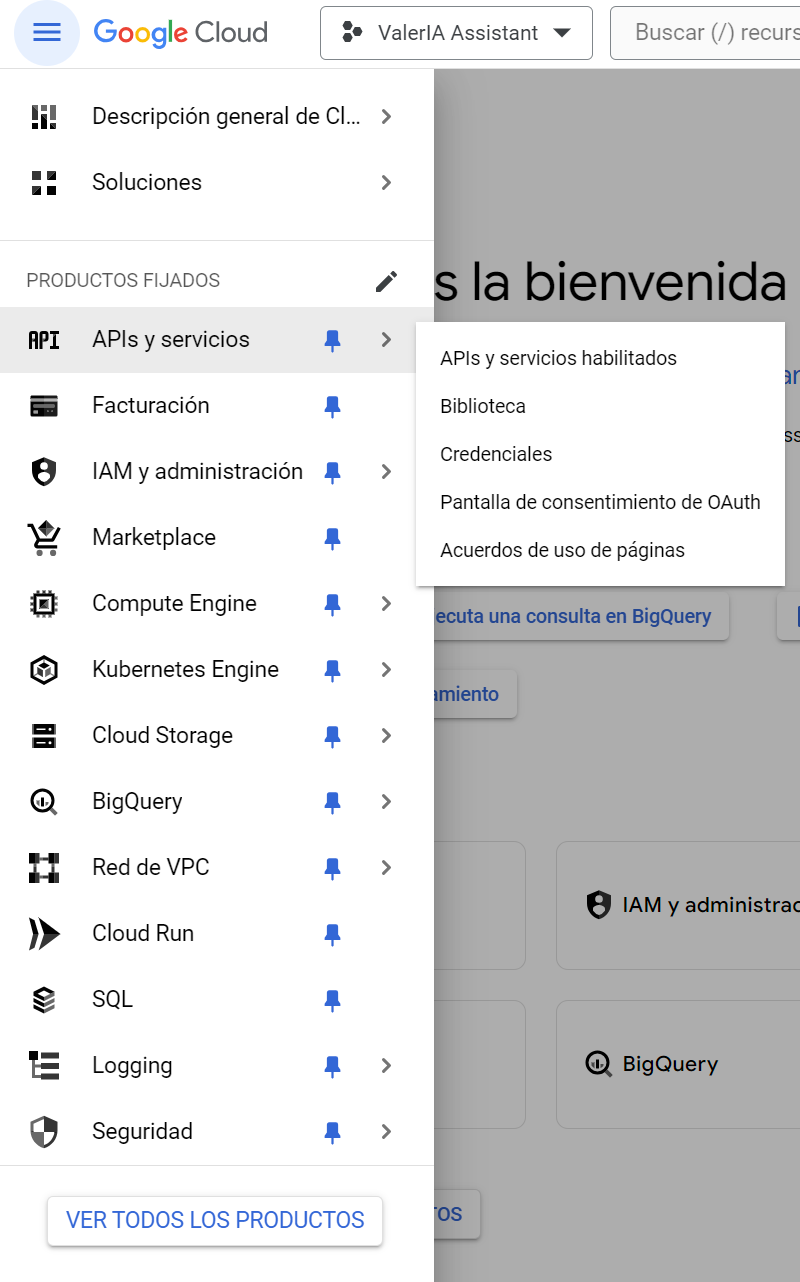
Task: Focus the Buscar resources search field
Action: point(705,33)
